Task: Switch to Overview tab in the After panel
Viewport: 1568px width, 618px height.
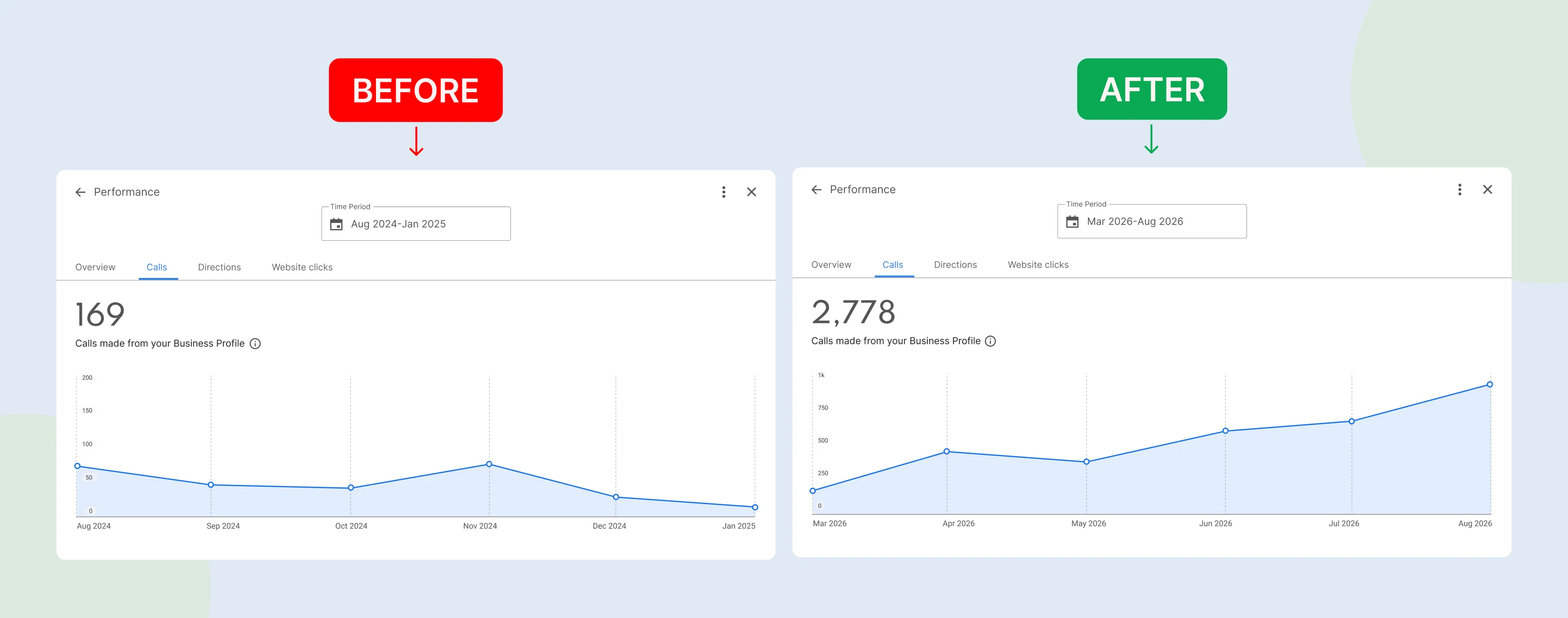Action: pos(831,265)
